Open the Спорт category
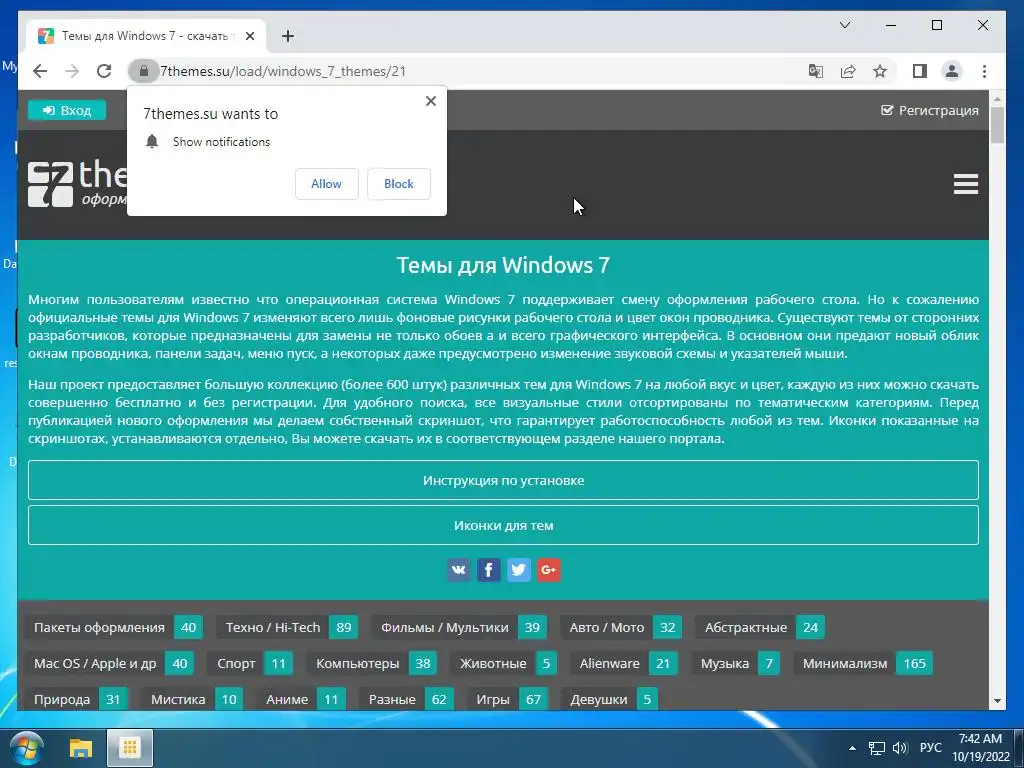 coord(249,663)
